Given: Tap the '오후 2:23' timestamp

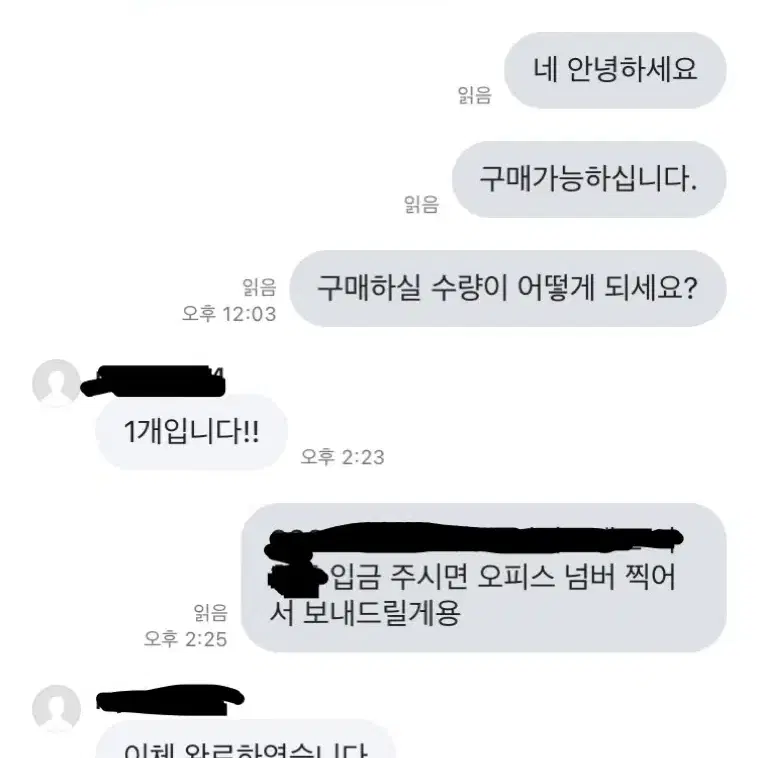Looking at the screenshot, I should 342,457.
